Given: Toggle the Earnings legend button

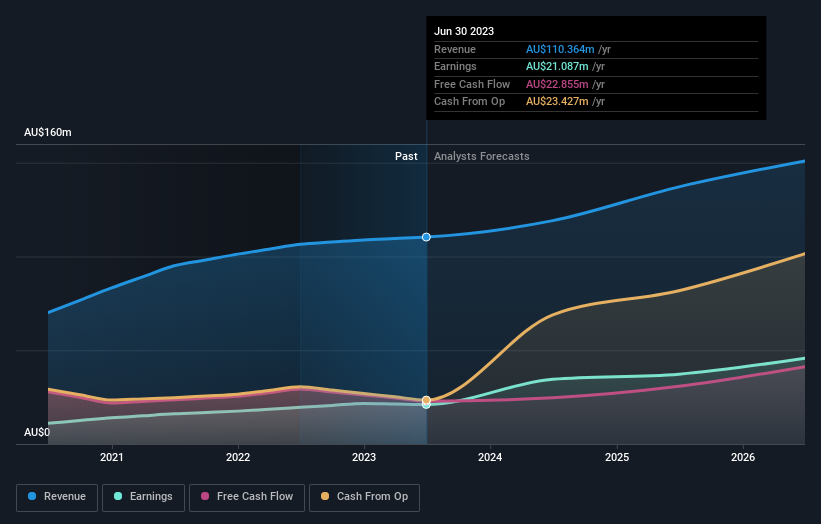Looking at the screenshot, I should [x=143, y=497].
